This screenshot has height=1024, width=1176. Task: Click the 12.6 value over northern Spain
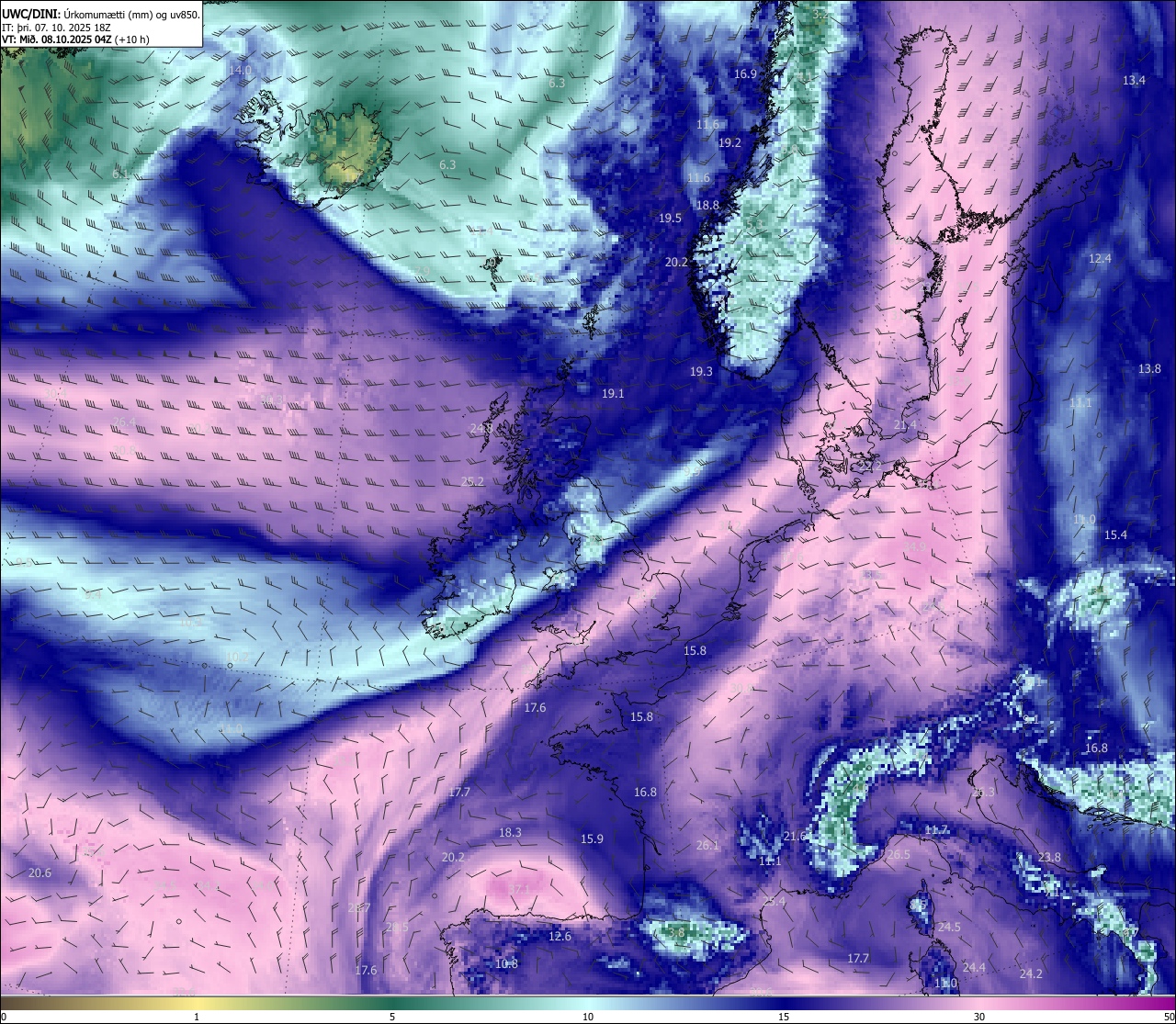click(x=560, y=936)
